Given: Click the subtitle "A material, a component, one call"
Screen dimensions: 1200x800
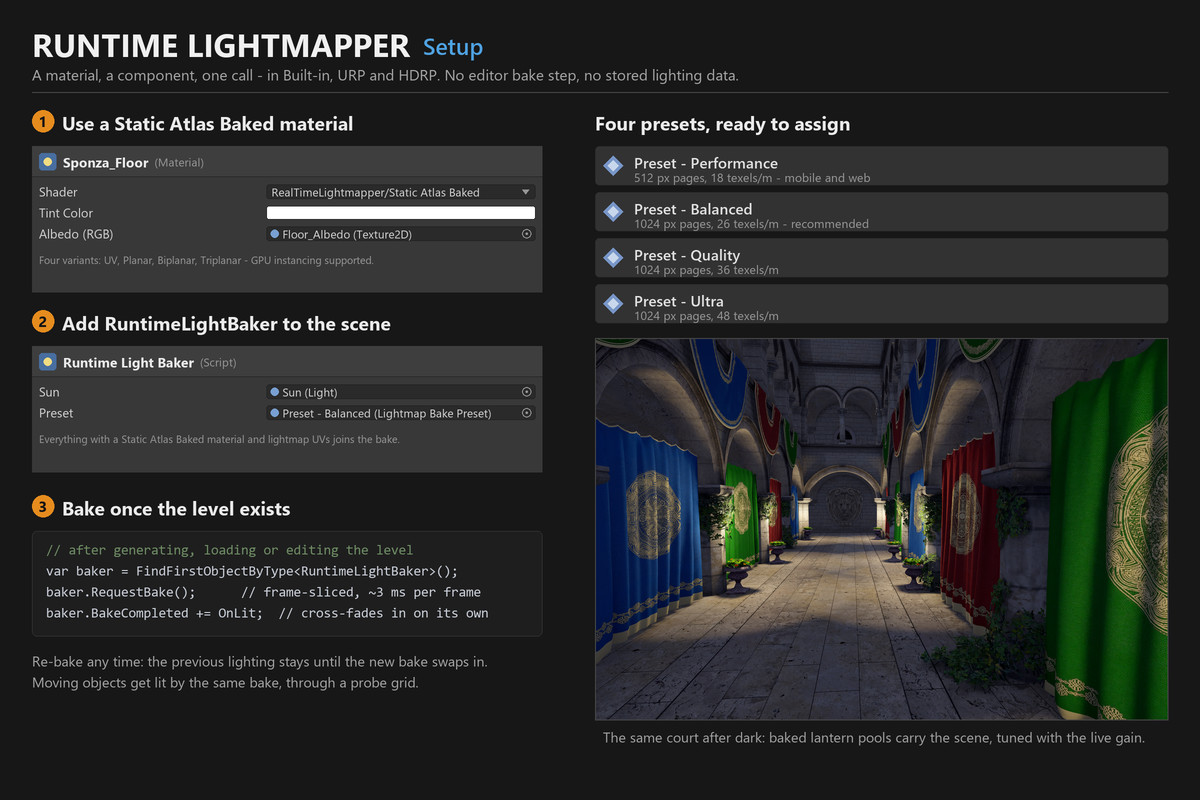Looking at the screenshot, I should 385,76.
